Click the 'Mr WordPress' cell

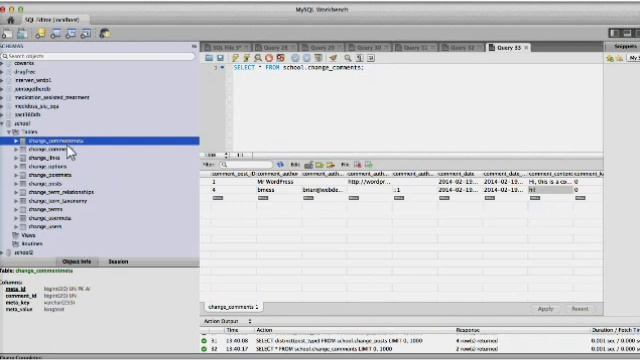(276, 182)
